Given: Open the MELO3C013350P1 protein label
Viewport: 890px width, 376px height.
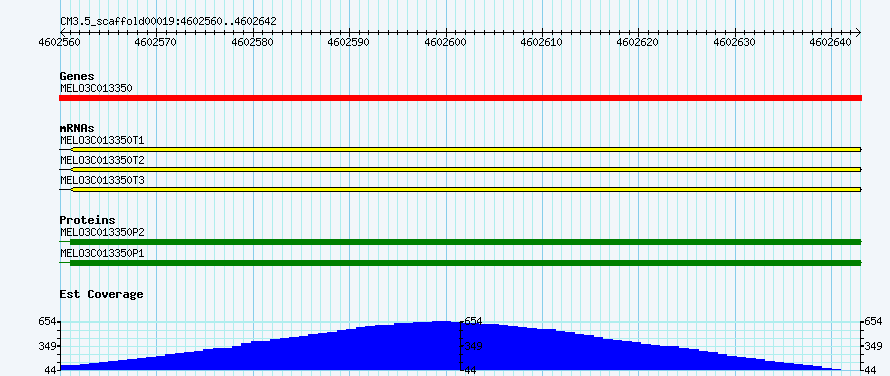Looking at the screenshot, I should [102, 253].
